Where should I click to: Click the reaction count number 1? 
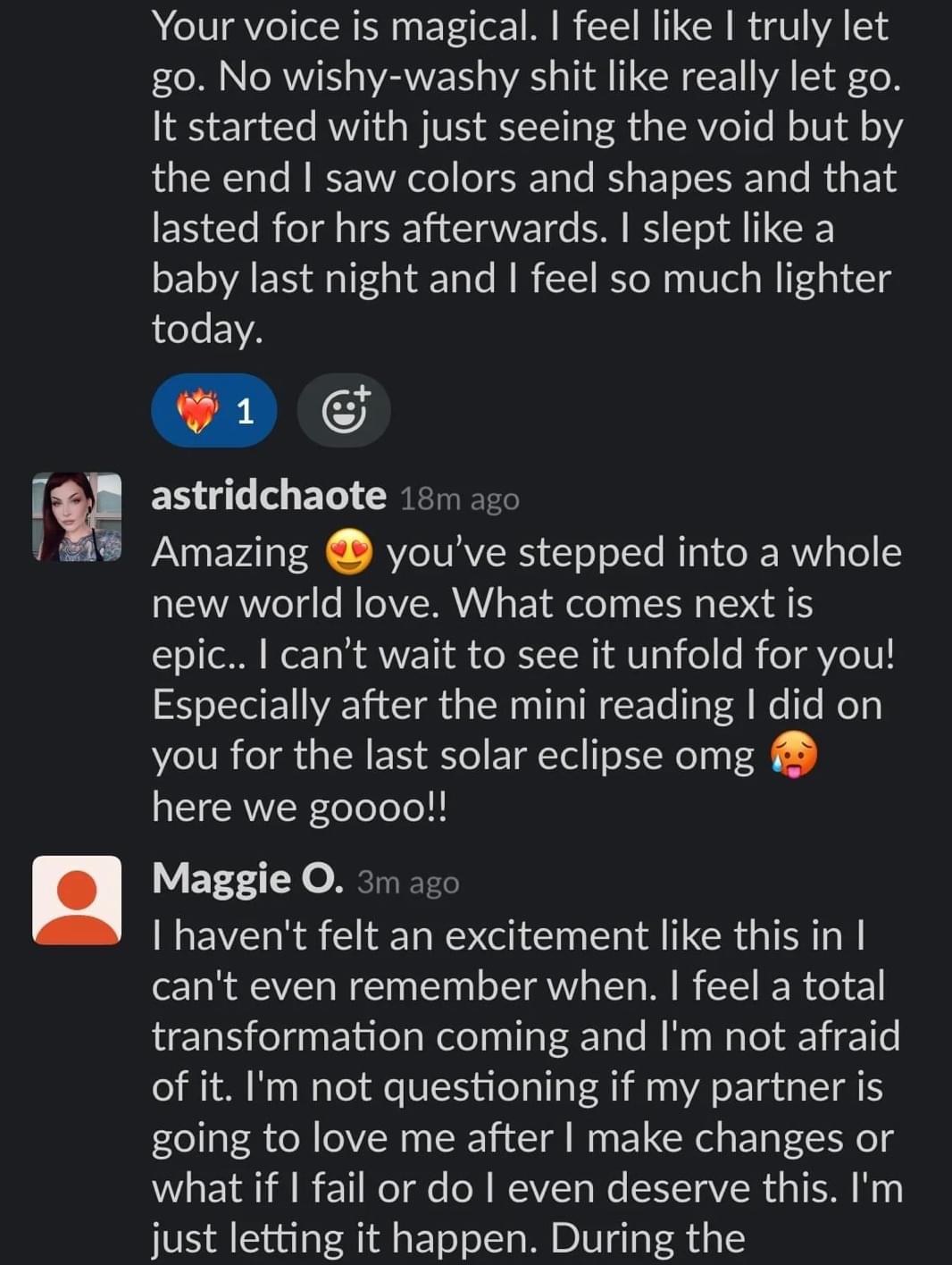245,412
